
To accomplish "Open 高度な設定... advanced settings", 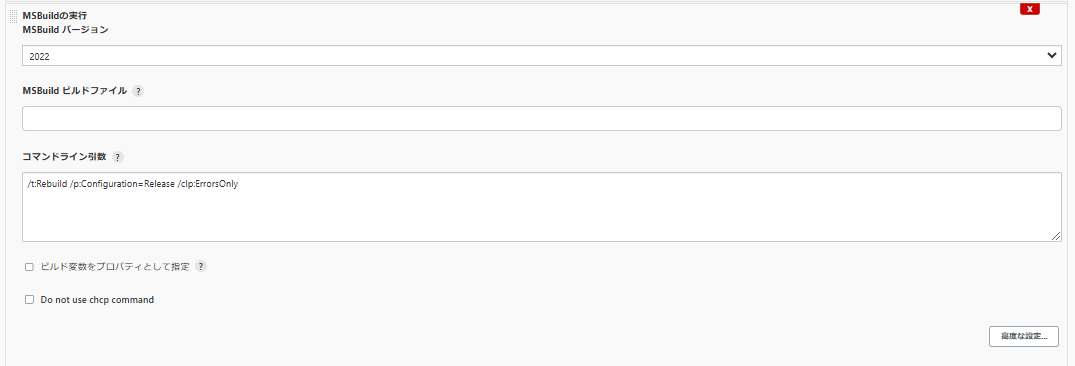I will 1024,337.
